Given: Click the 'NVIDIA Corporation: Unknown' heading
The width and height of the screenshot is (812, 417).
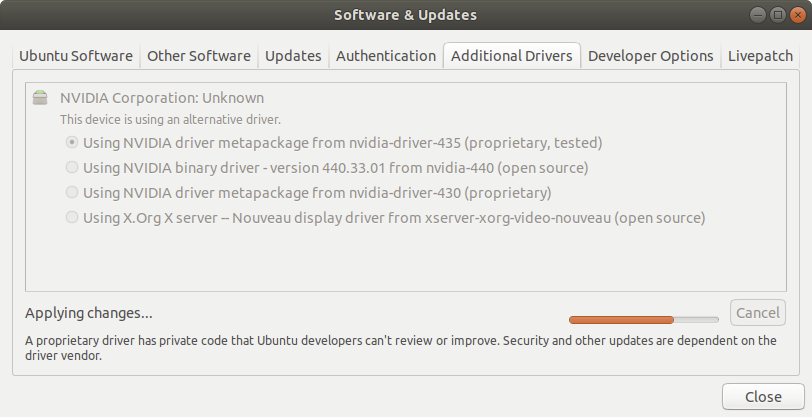Looking at the screenshot, I should coord(162,98).
